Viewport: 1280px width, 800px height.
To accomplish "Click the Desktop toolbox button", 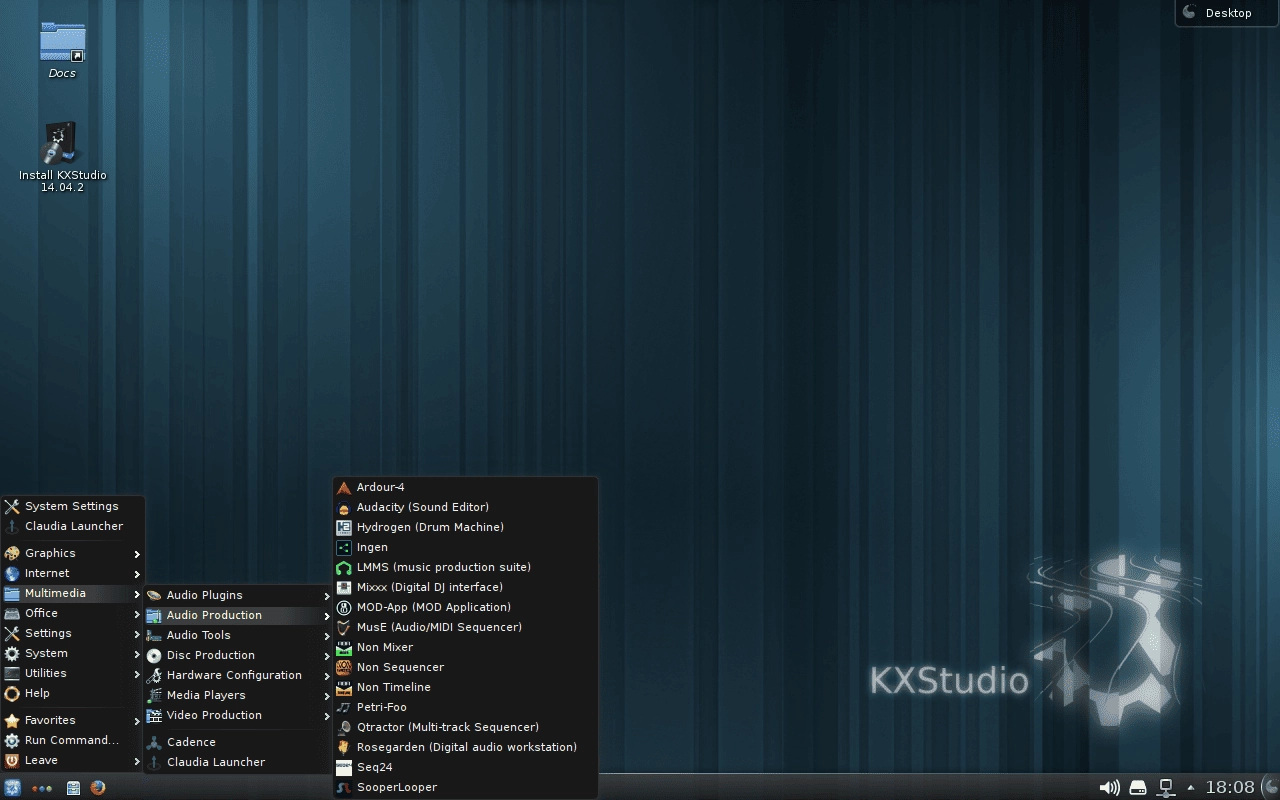I will 1227,13.
